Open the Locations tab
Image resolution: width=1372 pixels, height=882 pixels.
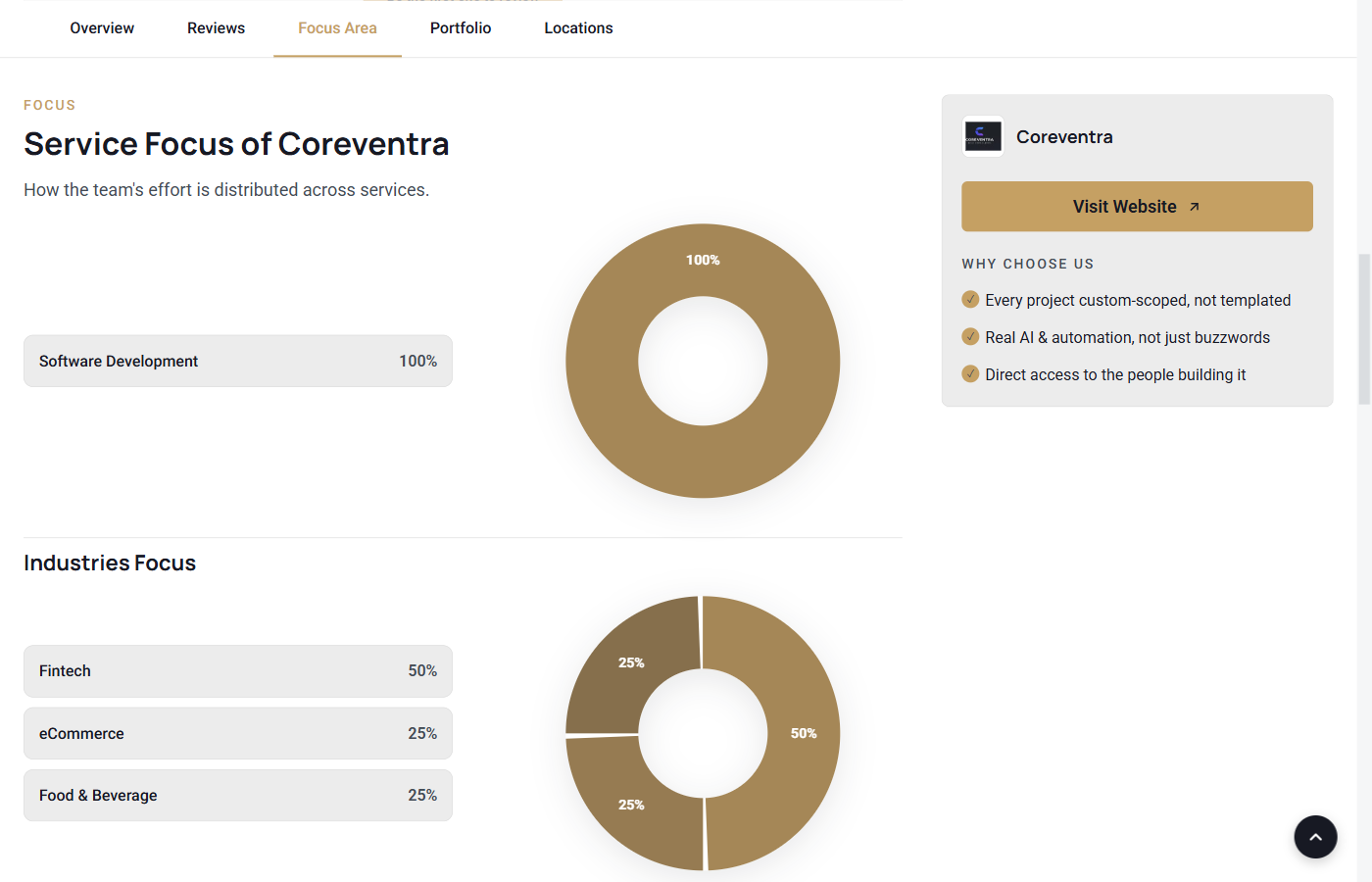coord(578,28)
